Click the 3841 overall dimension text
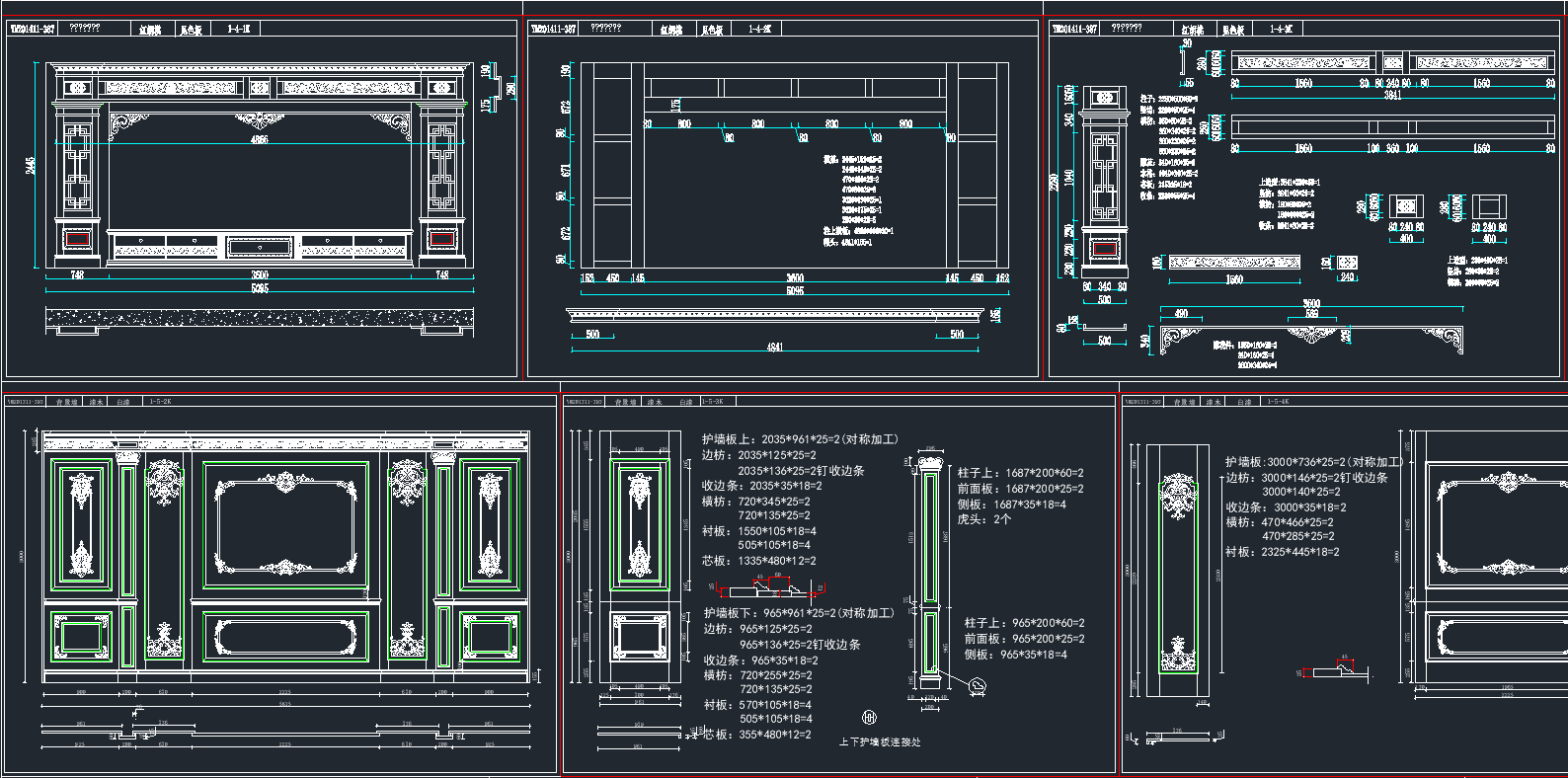 click(x=1392, y=96)
